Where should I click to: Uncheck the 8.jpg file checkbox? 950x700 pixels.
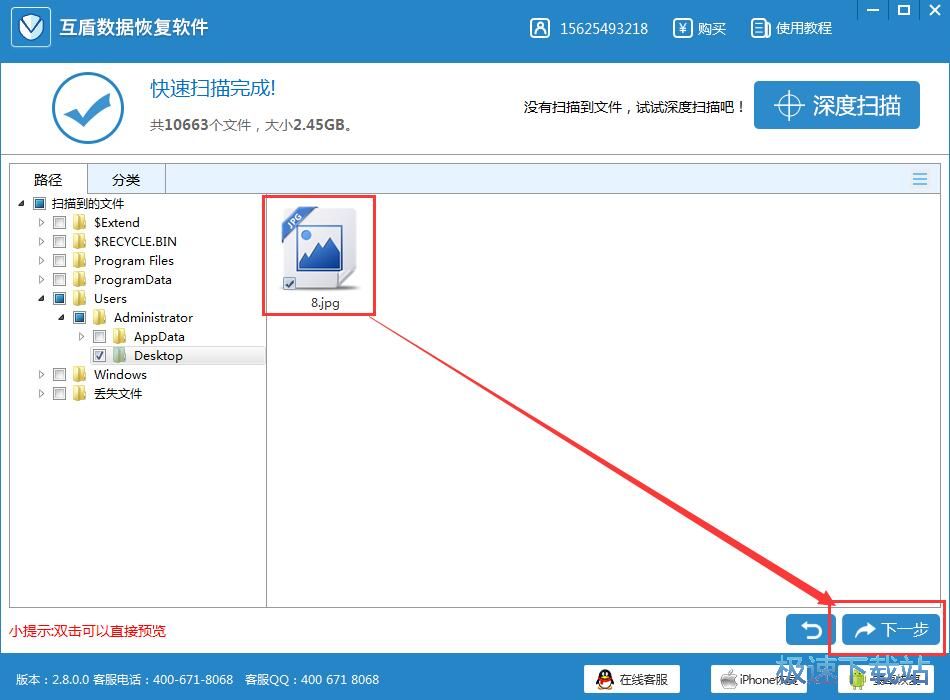click(x=290, y=283)
